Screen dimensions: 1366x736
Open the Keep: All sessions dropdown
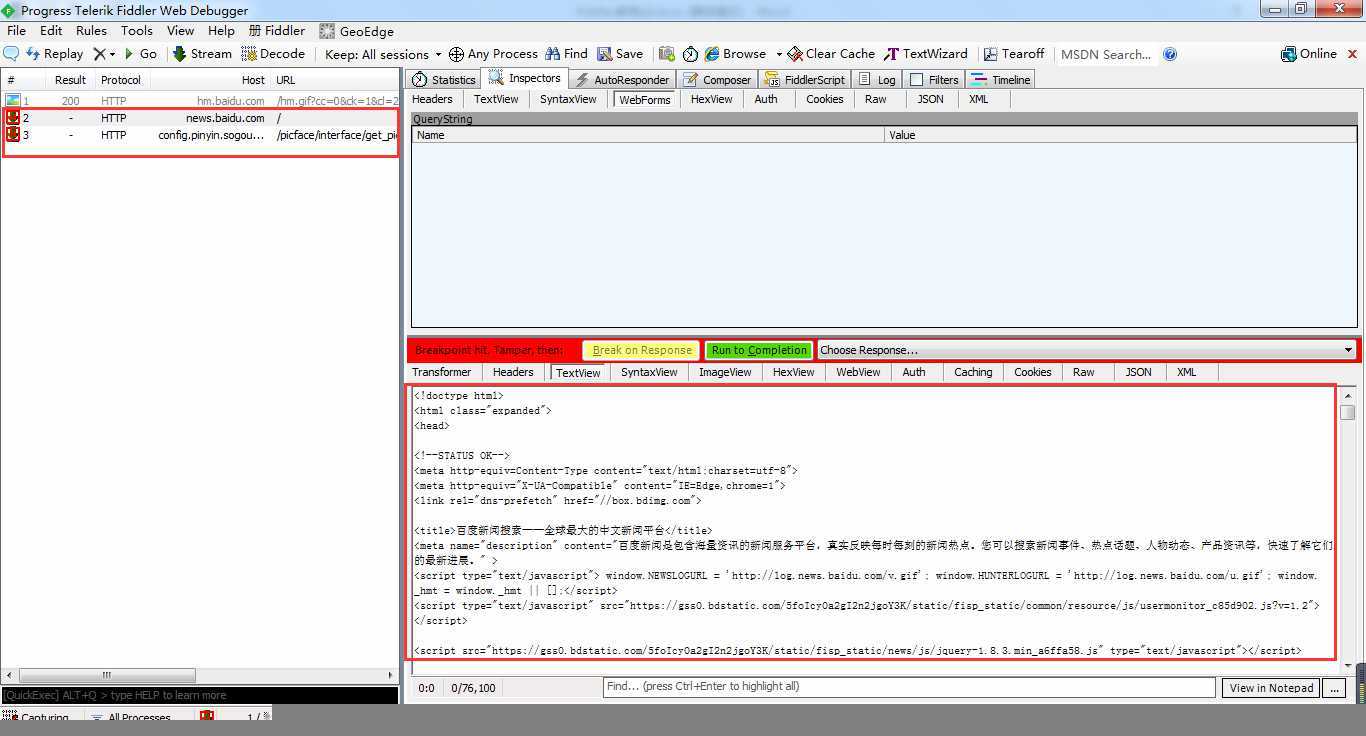(x=383, y=54)
